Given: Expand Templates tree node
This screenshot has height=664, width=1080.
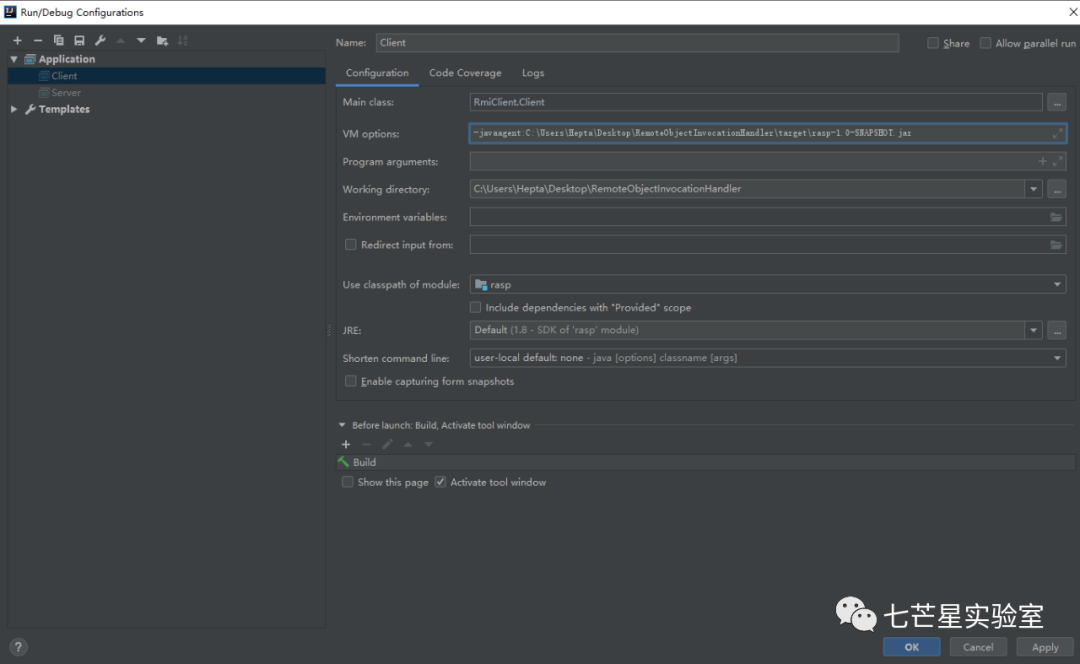Looking at the screenshot, I should 14,109.
